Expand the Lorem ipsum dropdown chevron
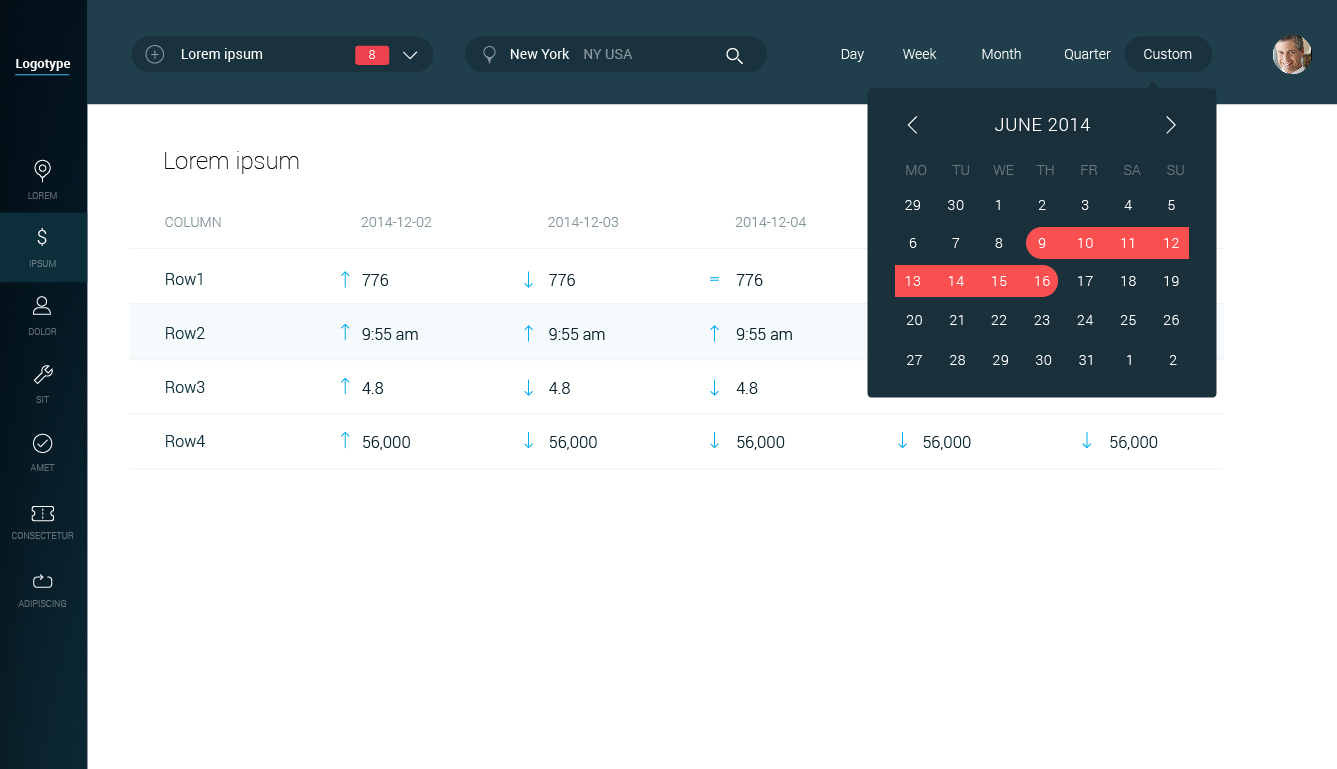 tap(410, 55)
